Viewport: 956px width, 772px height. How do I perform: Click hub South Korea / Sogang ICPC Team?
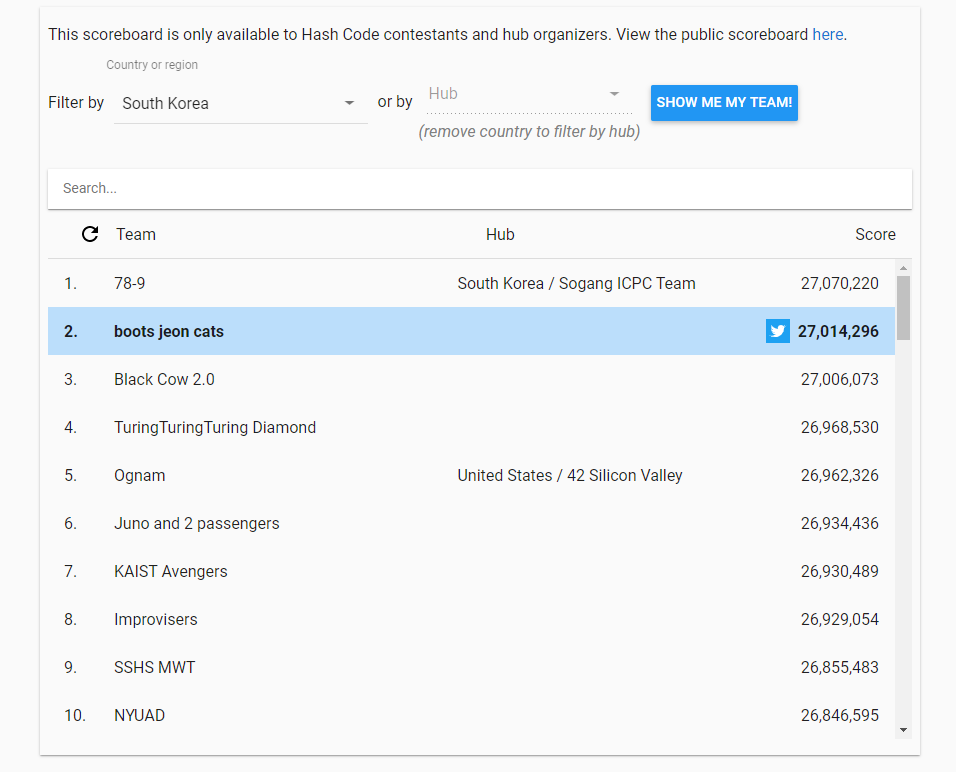click(x=576, y=284)
